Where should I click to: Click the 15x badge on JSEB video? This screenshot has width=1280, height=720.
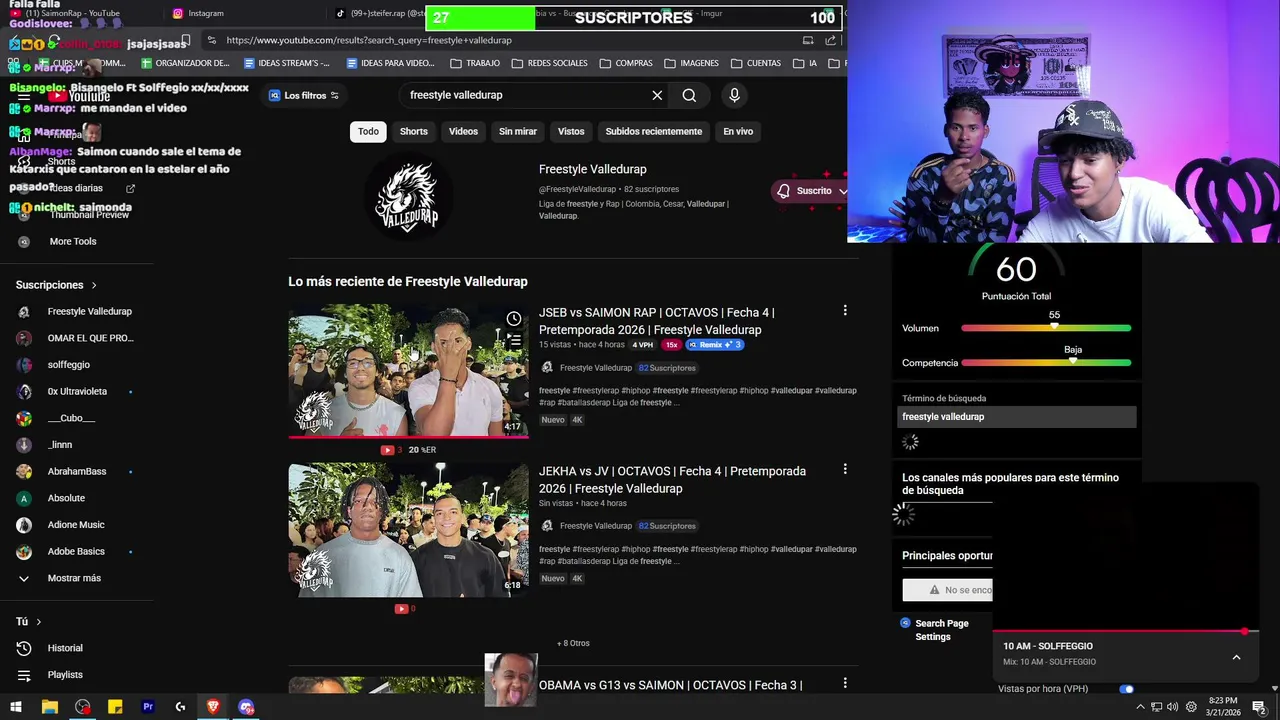[x=671, y=345]
